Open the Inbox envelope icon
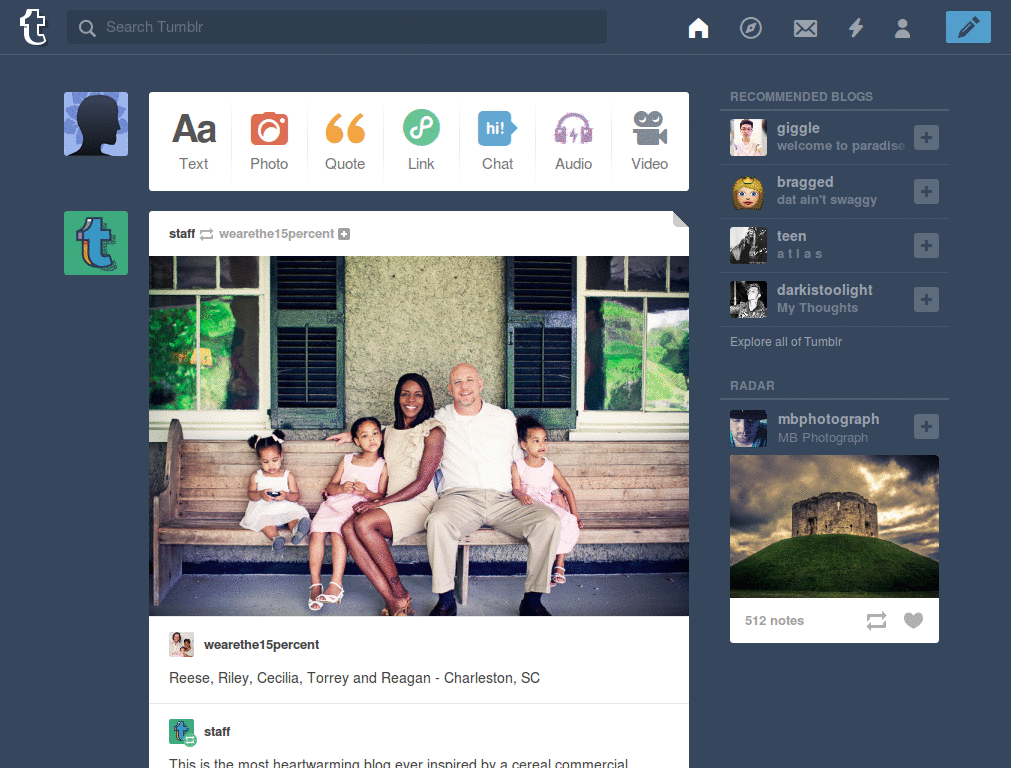Screen dimensions: 1024x768 [805, 28]
